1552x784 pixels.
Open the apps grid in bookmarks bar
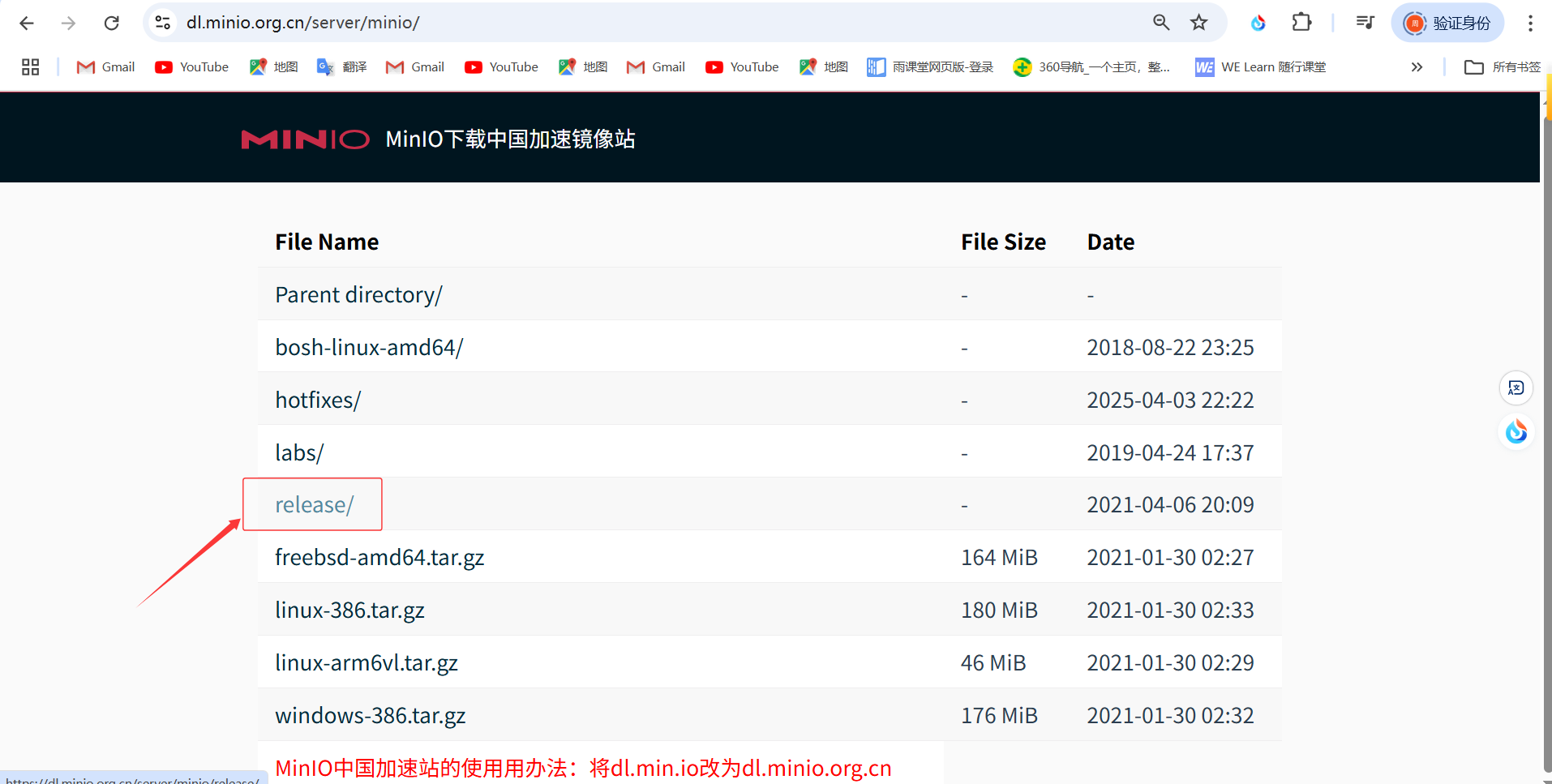(31, 67)
